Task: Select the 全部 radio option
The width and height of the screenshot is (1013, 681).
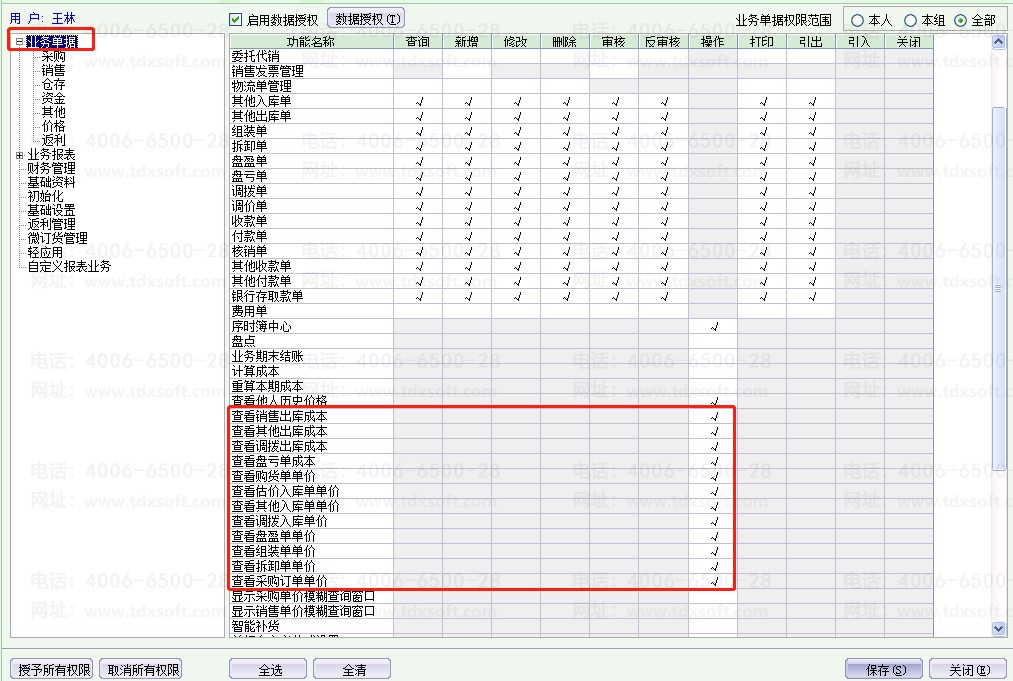Action: 961,20
